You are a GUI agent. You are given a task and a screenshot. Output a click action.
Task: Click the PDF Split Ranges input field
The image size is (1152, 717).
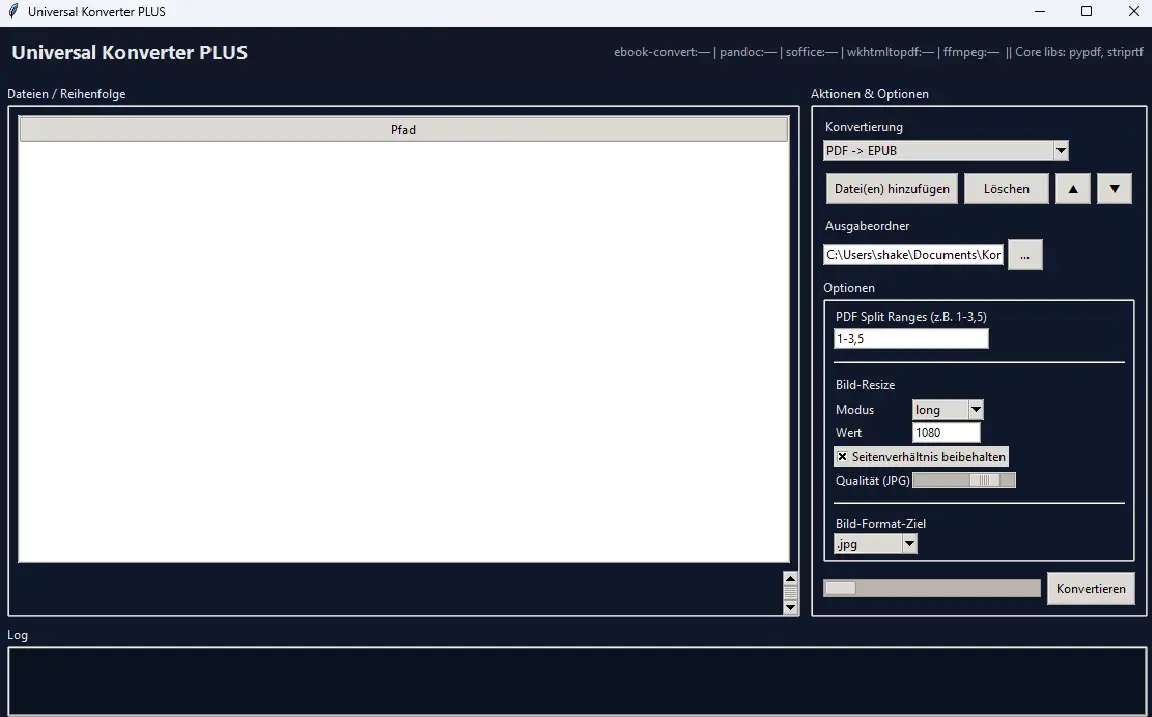tap(910, 338)
